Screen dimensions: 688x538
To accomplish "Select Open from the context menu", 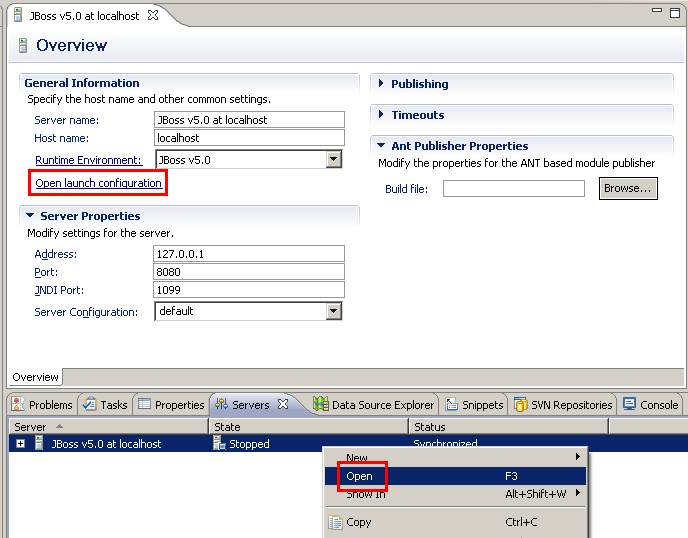I will [x=360, y=476].
